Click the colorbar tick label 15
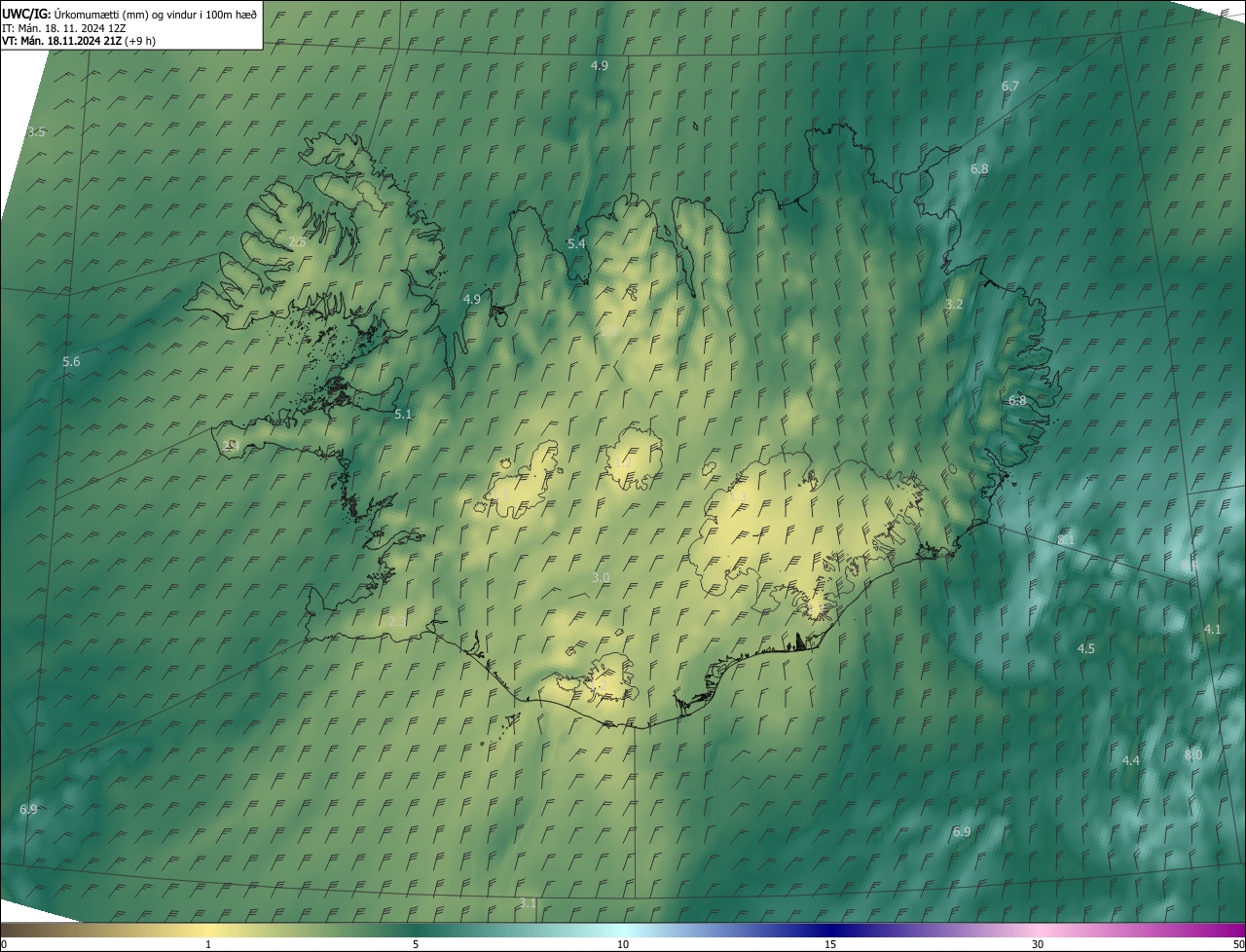This screenshot has height=952, width=1246. [830, 945]
